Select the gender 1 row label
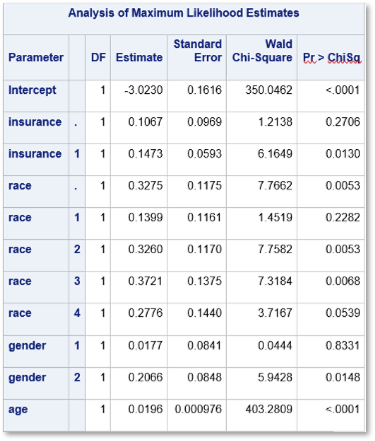The height and width of the screenshot is (441, 375). 27,346
